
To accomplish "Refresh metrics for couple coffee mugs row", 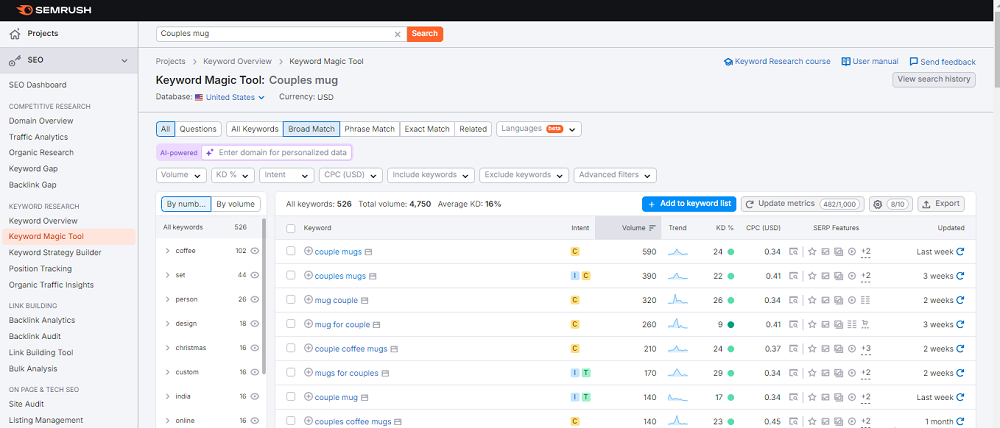I will pos(960,348).
